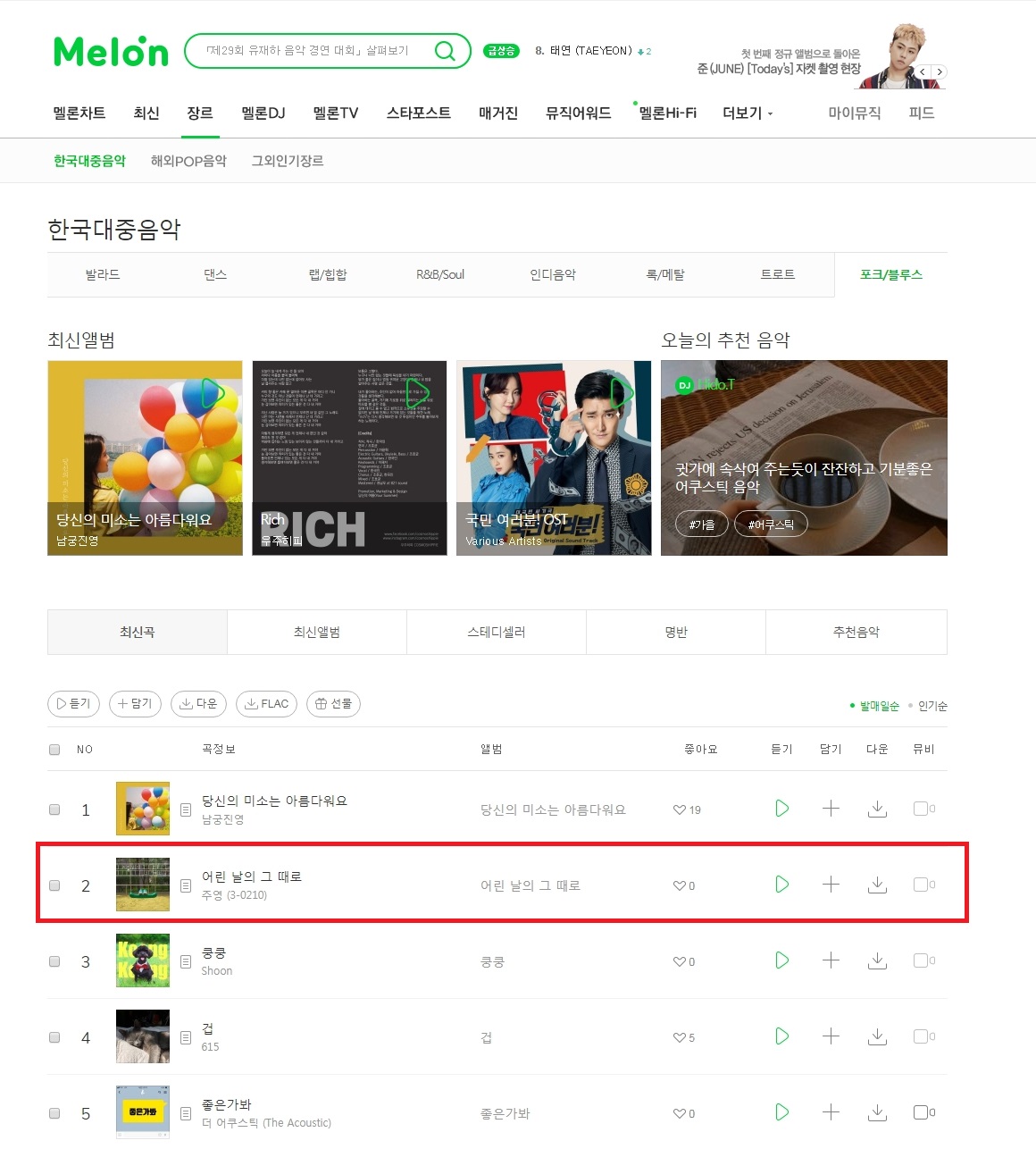Click the #어쿠스틱 hashtag button
Image resolution: width=1036 pixels, height=1149 pixels.
(771, 524)
